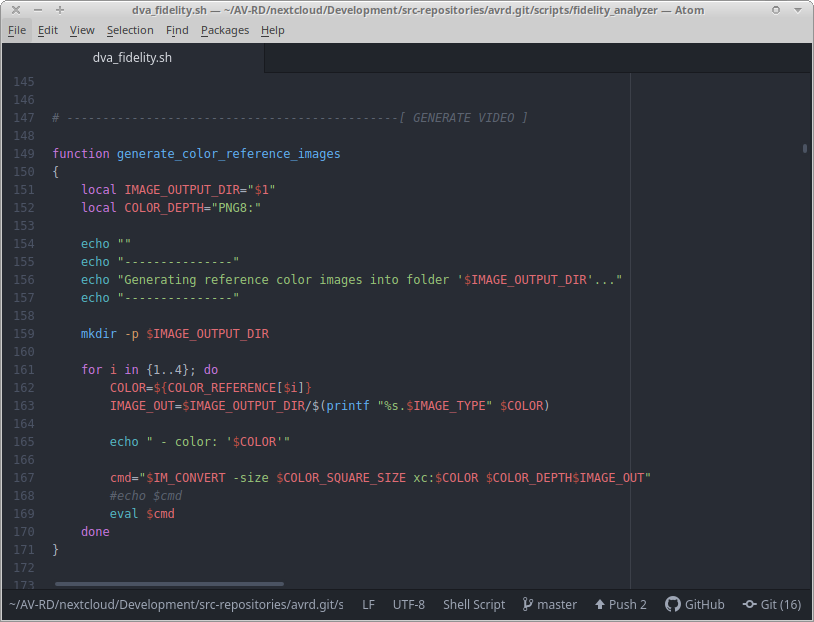The height and width of the screenshot is (622, 814).
Task: Open the Find menu
Action: pos(177,30)
